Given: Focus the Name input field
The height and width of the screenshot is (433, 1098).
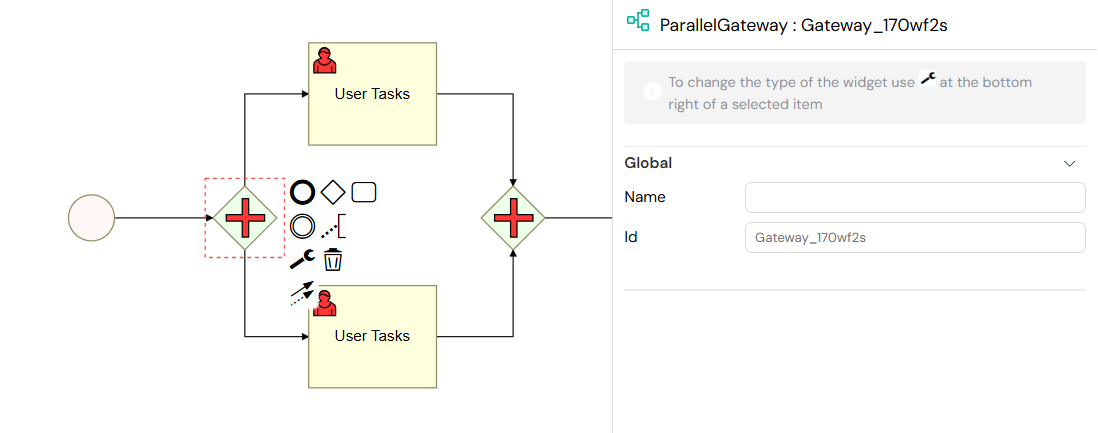Looking at the screenshot, I should coord(915,198).
